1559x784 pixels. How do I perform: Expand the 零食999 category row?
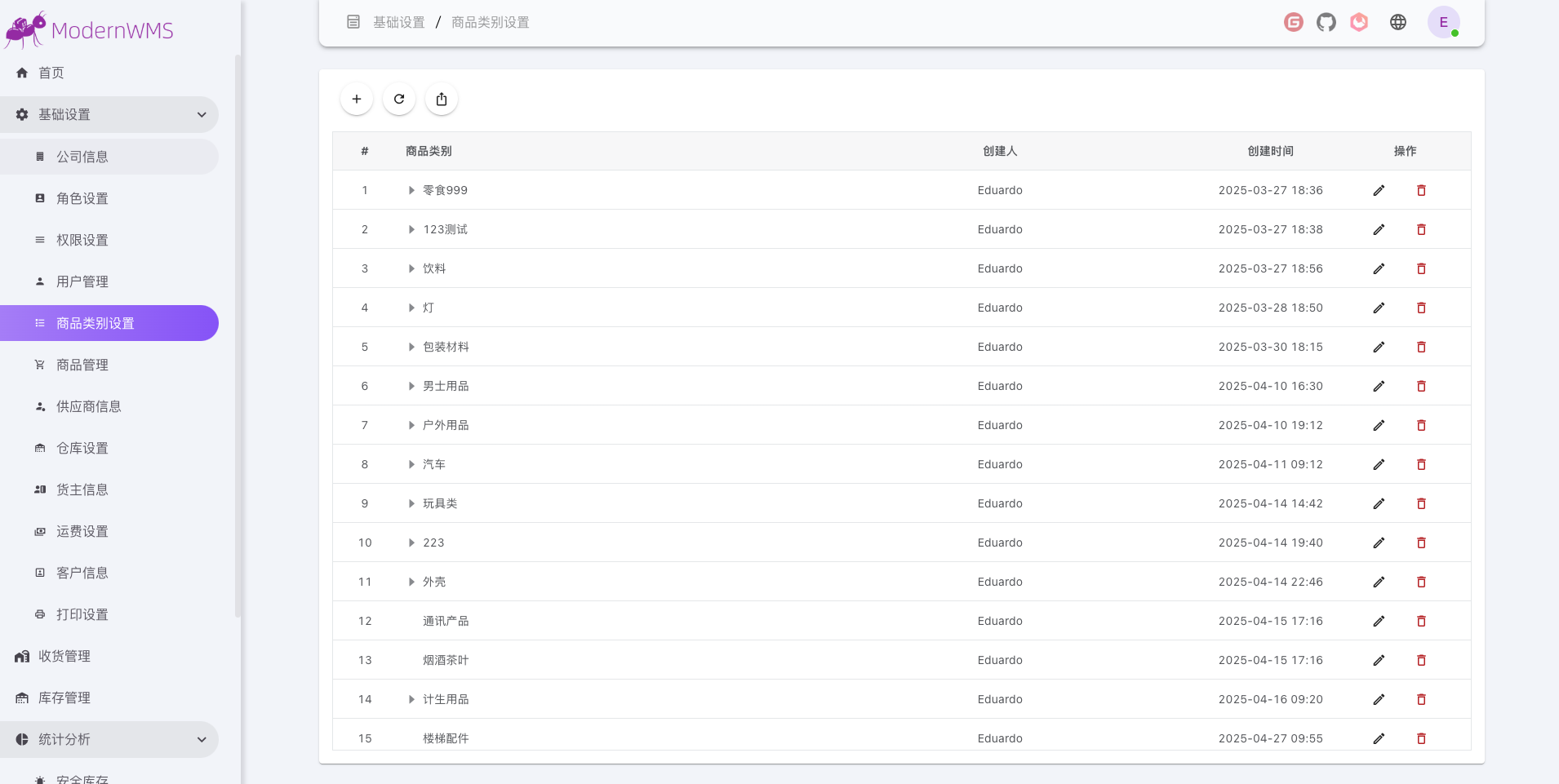click(x=411, y=190)
